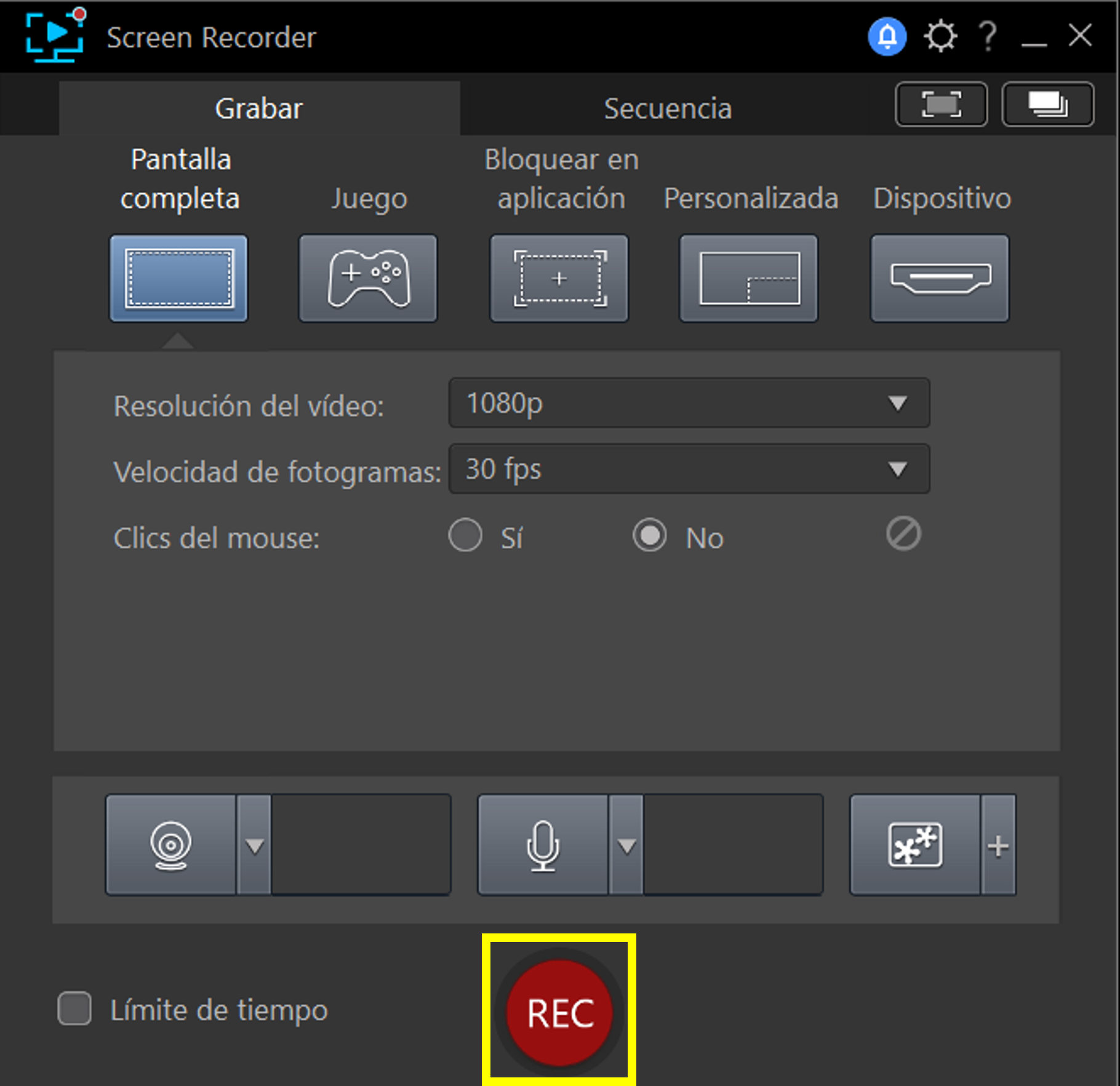1120x1086 pixels.
Task: Select the Dispositivo capture mode
Action: (x=939, y=278)
